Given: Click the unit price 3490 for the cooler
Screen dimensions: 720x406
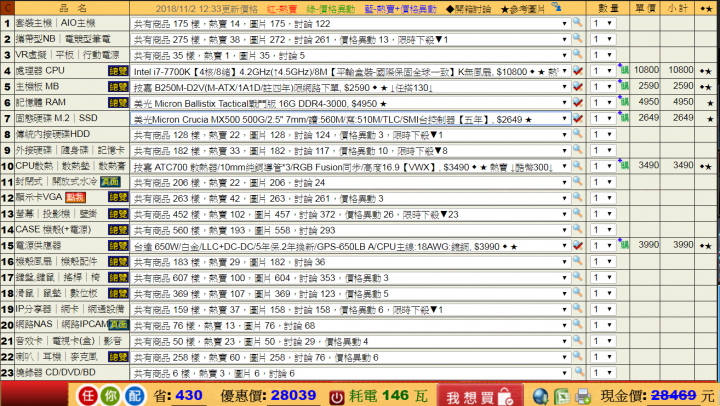Looking at the screenshot, I should pyautogui.click(x=648, y=165).
